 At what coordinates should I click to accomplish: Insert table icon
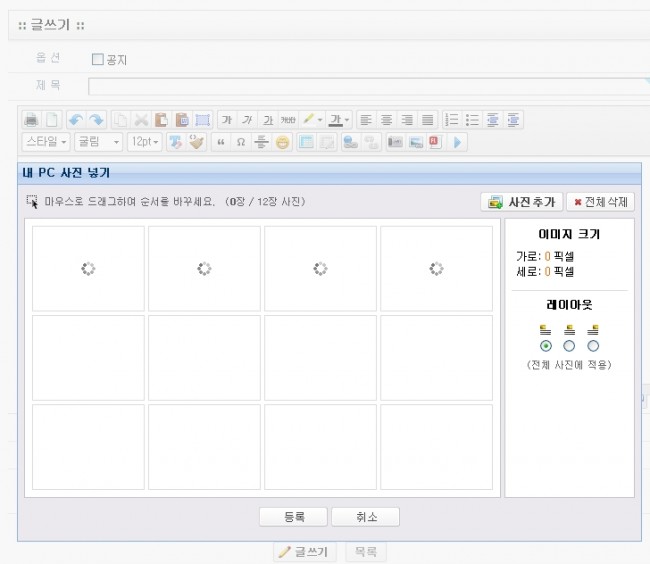pyautogui.click(x=306, y=142)
